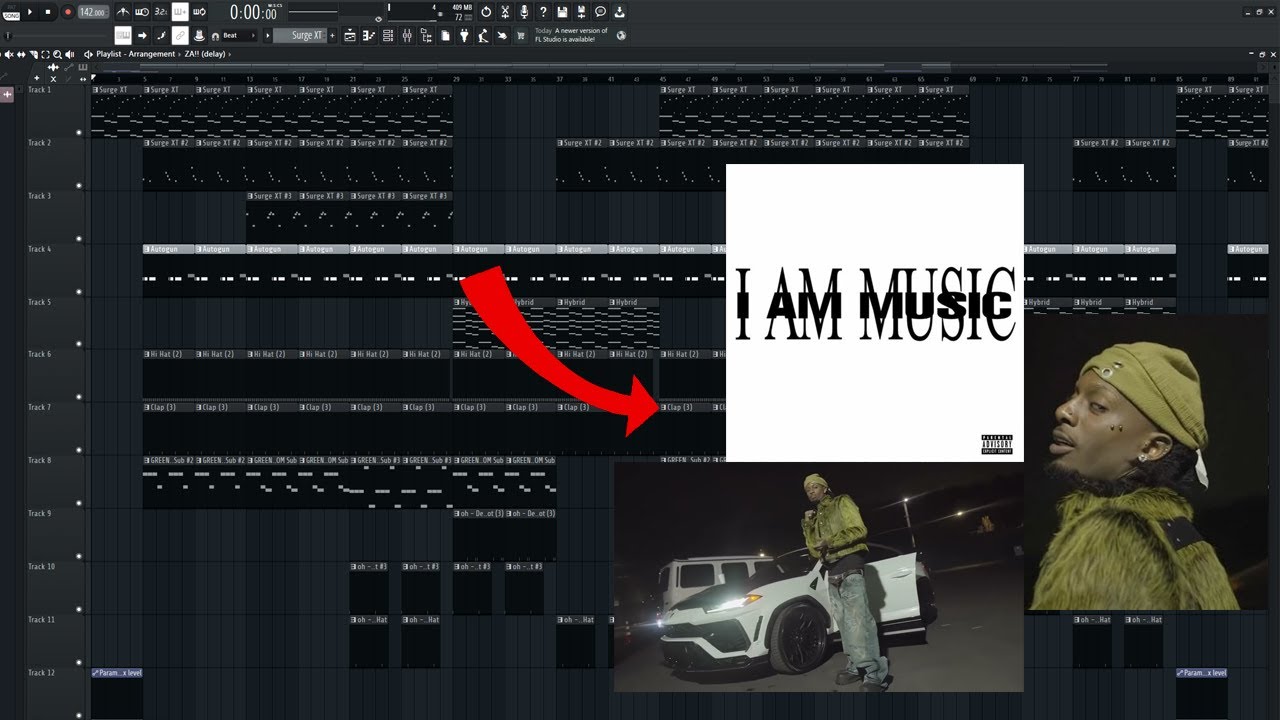Click the microphone one-click recording icon
The height and width of the screenshot is (720, 1280).
524,12
